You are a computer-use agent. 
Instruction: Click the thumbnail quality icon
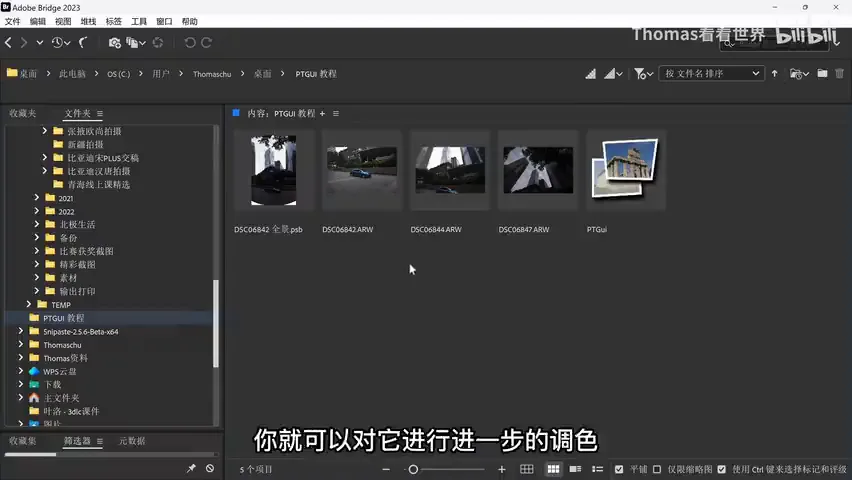click(591, 73)
